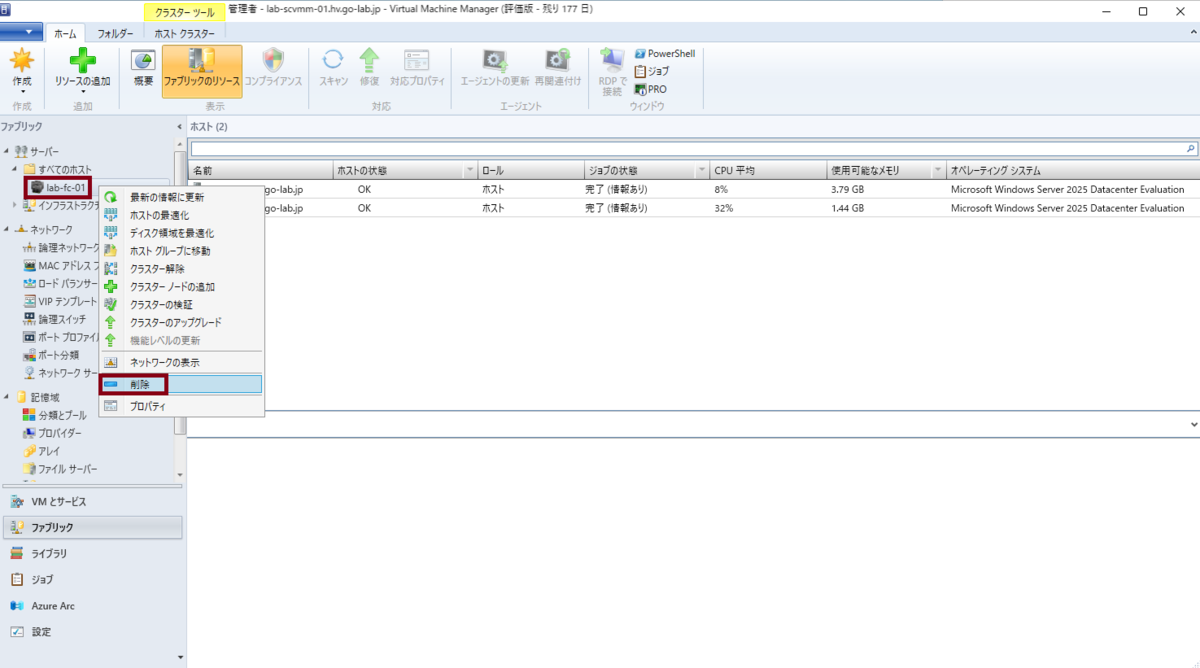Screen dimensions: 1200x668
Task: Open the 設定 workspace
Action: tap(92, 632)
